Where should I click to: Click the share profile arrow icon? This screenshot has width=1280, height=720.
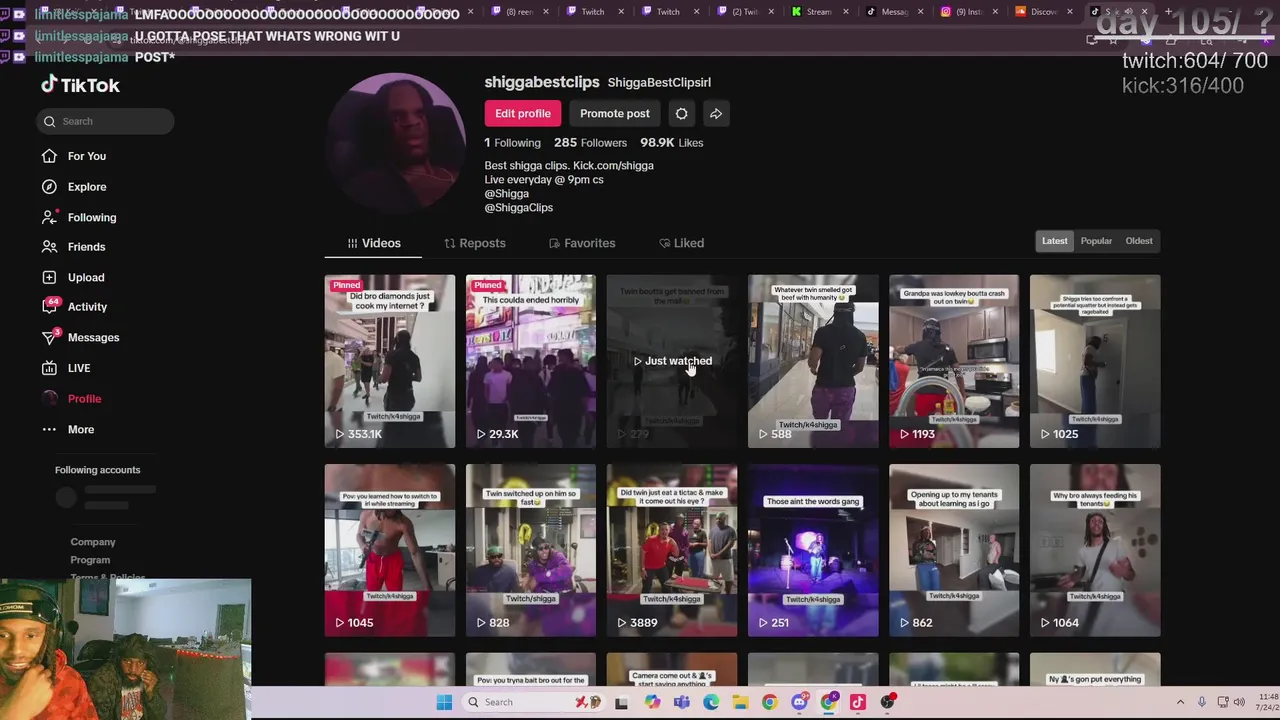coord(716,113)
